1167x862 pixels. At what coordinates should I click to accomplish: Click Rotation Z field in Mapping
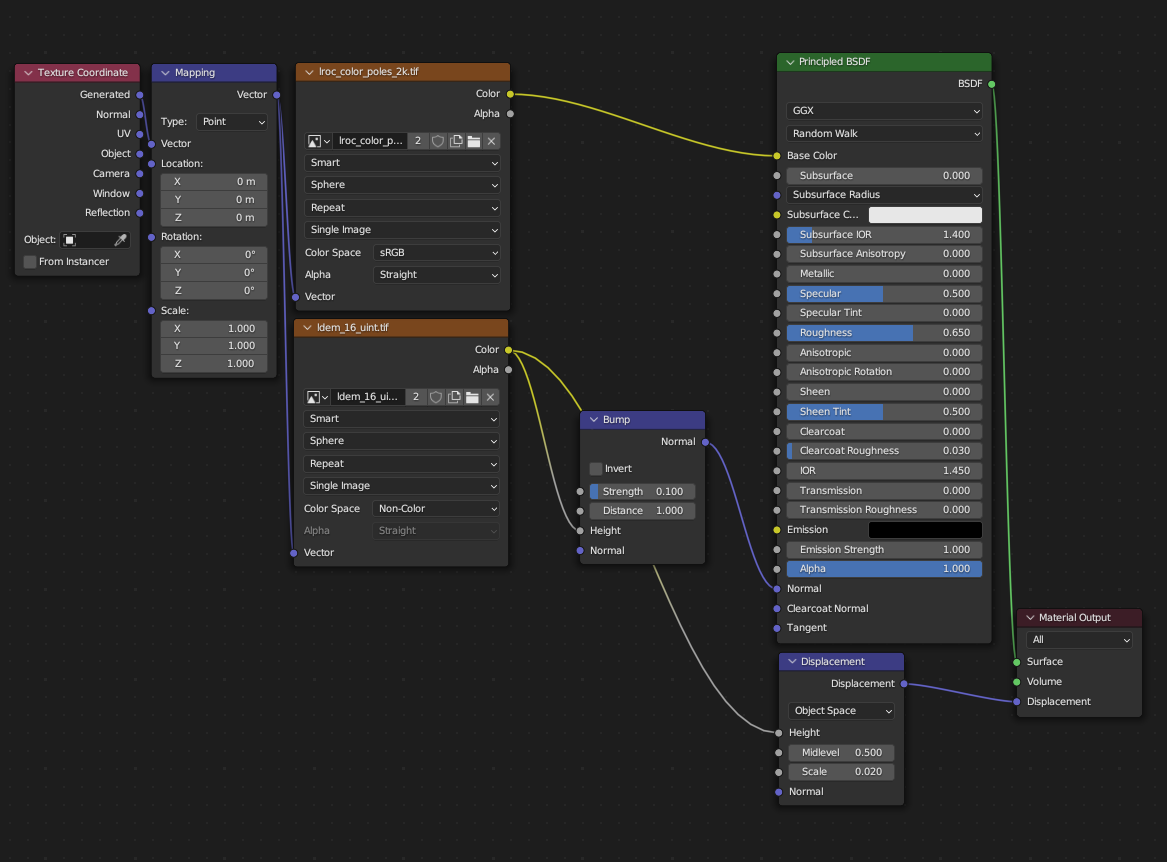214,290
